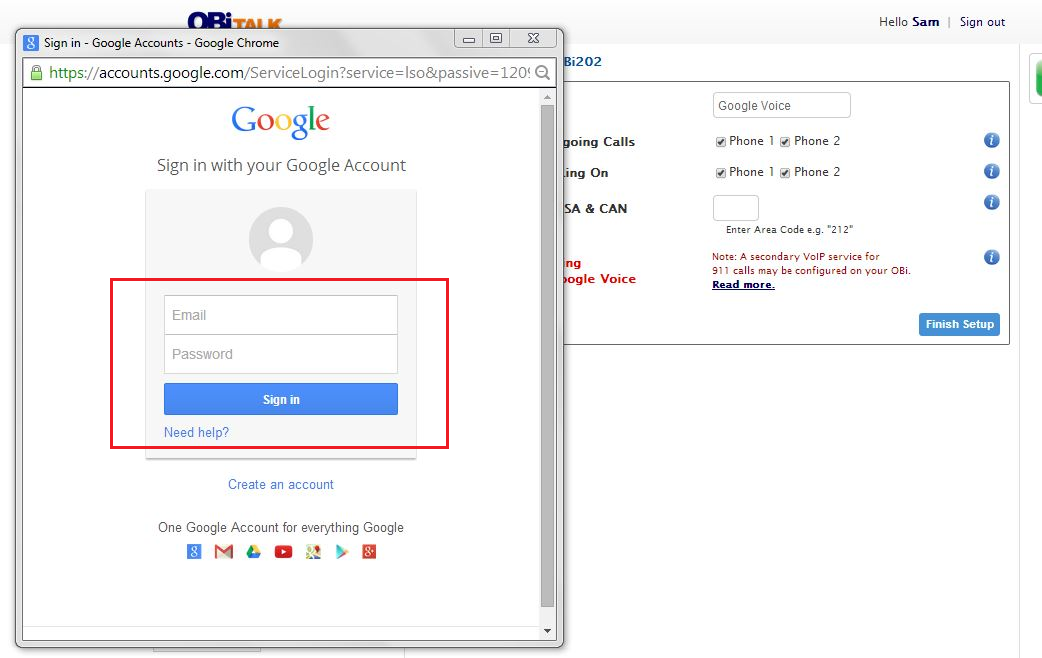Click the Email input field
This screenshot has height=658, width=1042.
(x=281, y=315)
